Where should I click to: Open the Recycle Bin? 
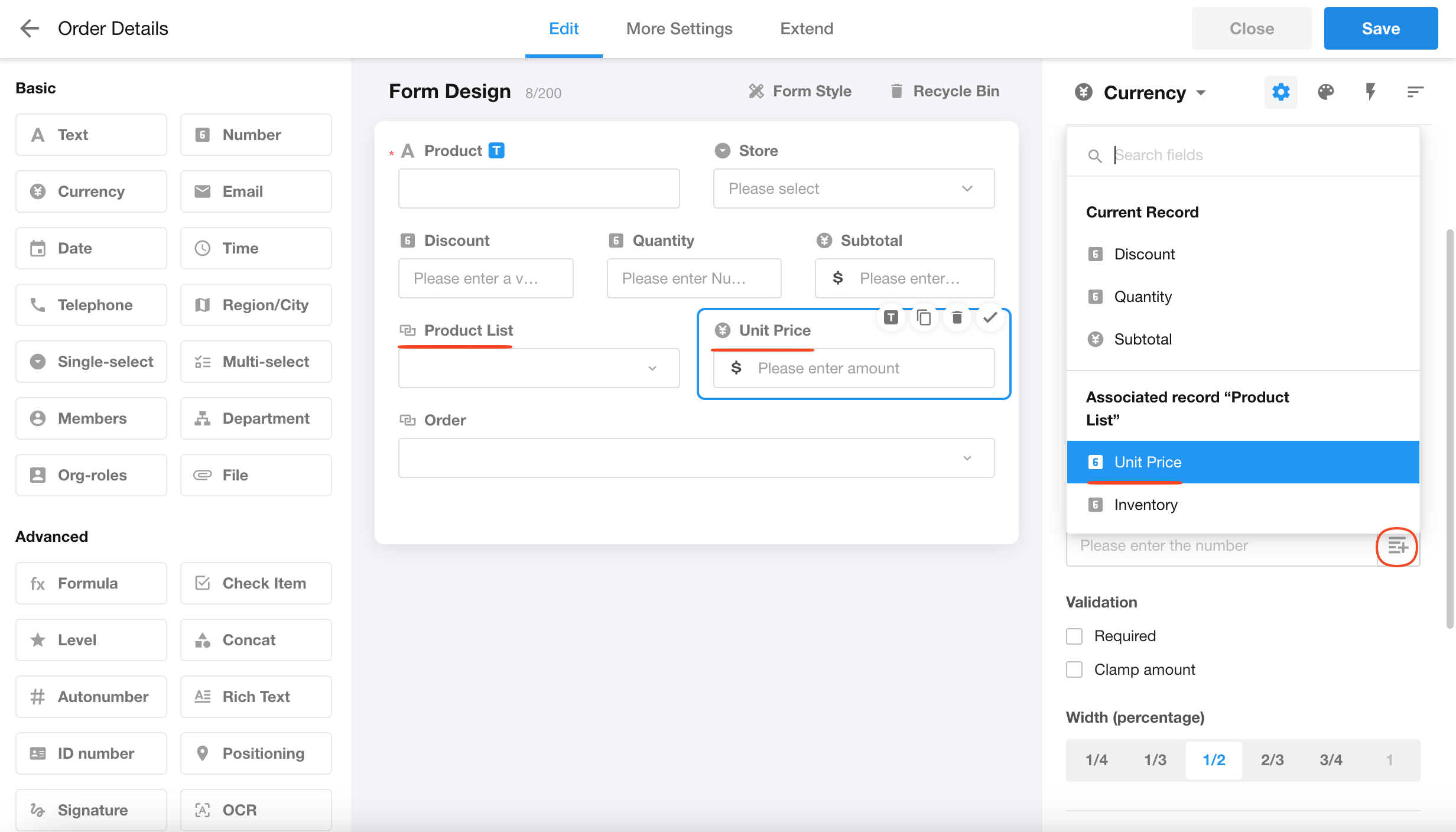945,91
